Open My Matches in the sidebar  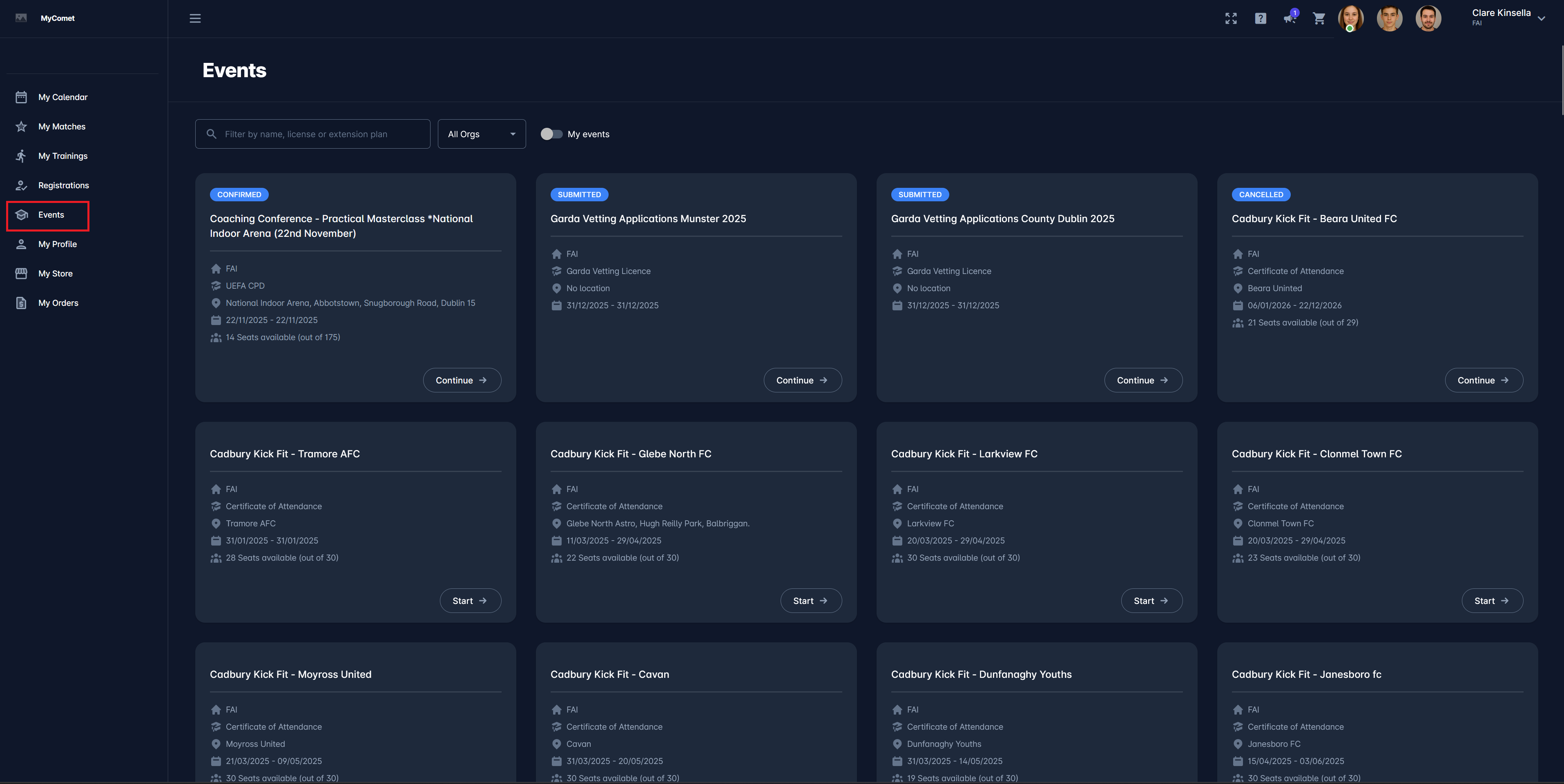61,127
